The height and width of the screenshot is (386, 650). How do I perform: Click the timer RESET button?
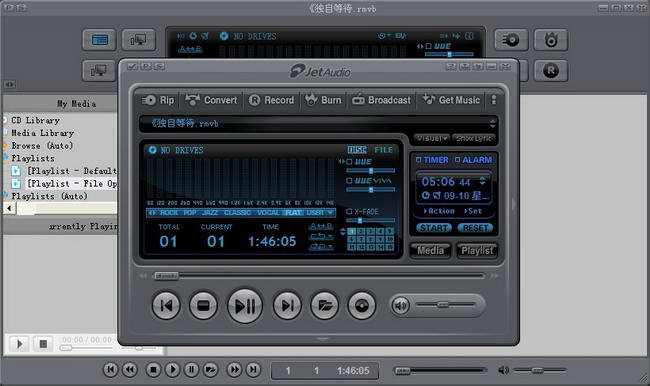(475, 228)
